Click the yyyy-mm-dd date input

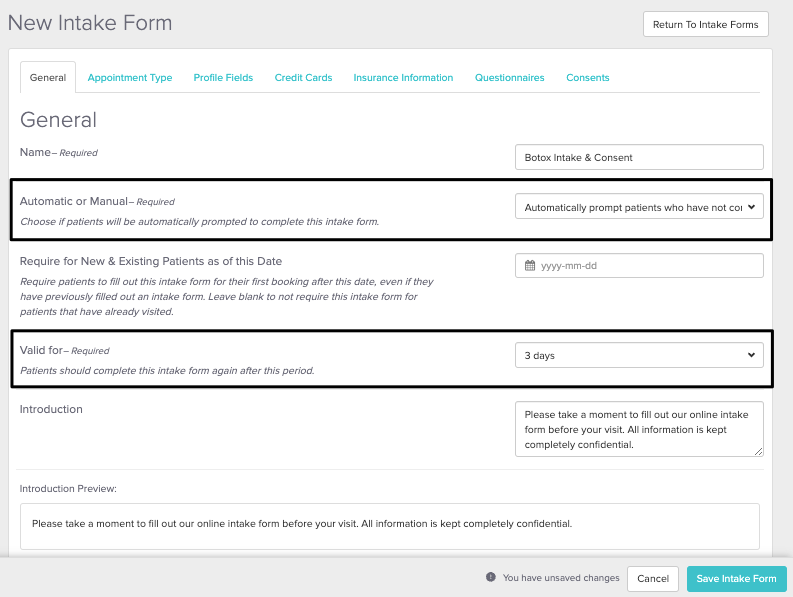point(645,266)
